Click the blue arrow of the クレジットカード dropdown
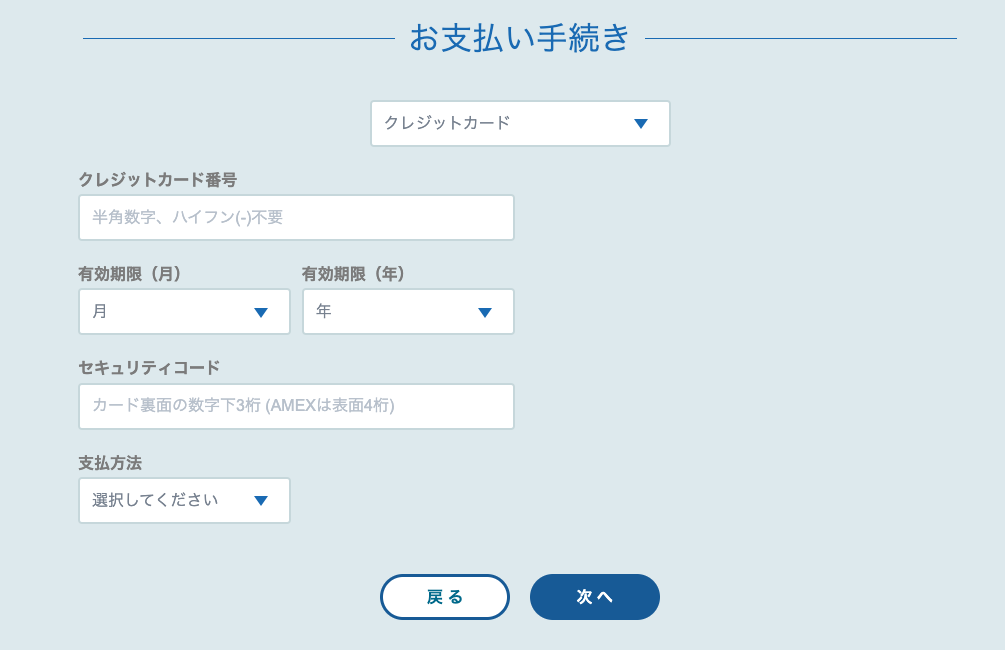 (641, 124)
